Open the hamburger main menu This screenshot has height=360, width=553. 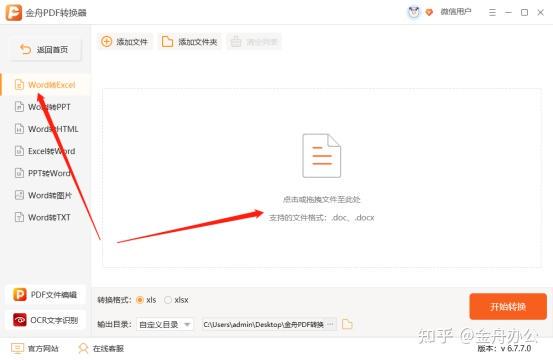pos(492,13)
